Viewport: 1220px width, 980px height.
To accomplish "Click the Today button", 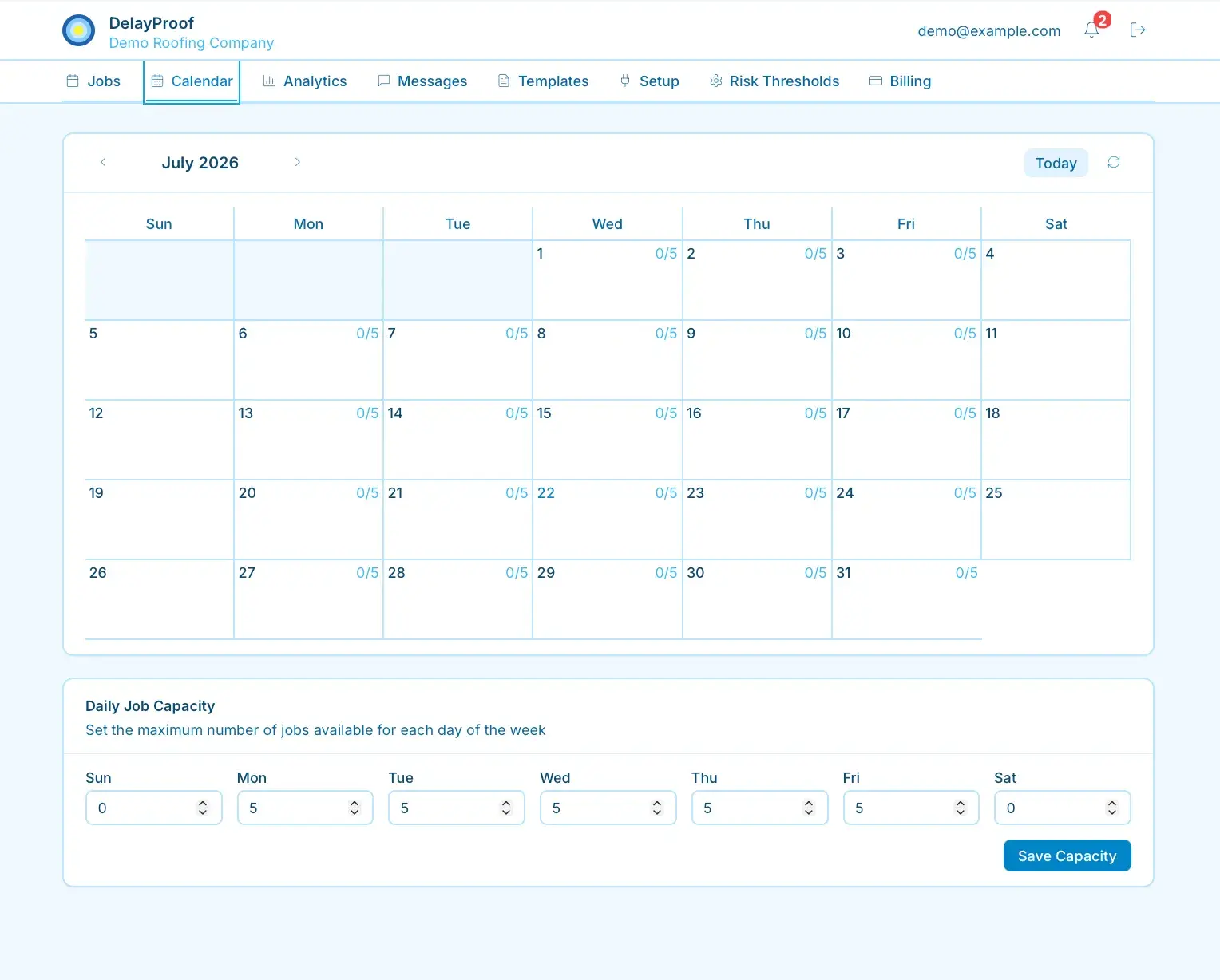I will [x=1056, y=163].
